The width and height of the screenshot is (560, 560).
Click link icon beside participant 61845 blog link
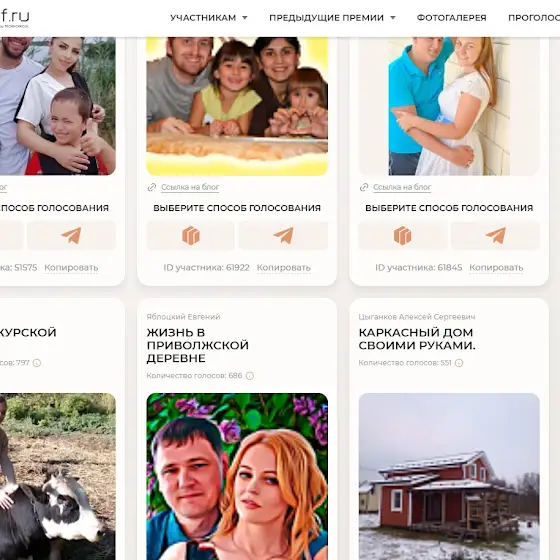click(364, 187)
